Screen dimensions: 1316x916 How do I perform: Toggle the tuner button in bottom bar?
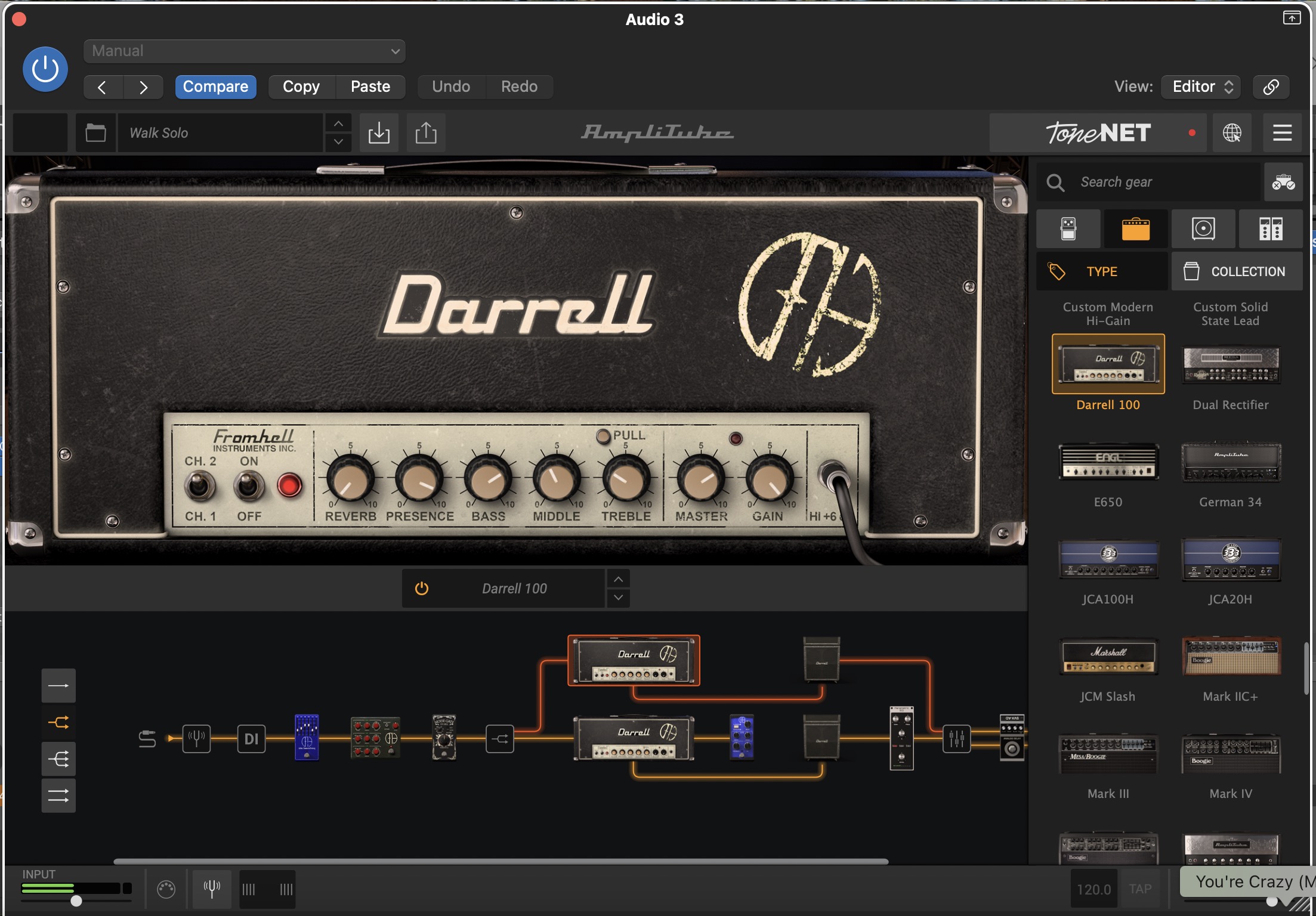point(212,889)
